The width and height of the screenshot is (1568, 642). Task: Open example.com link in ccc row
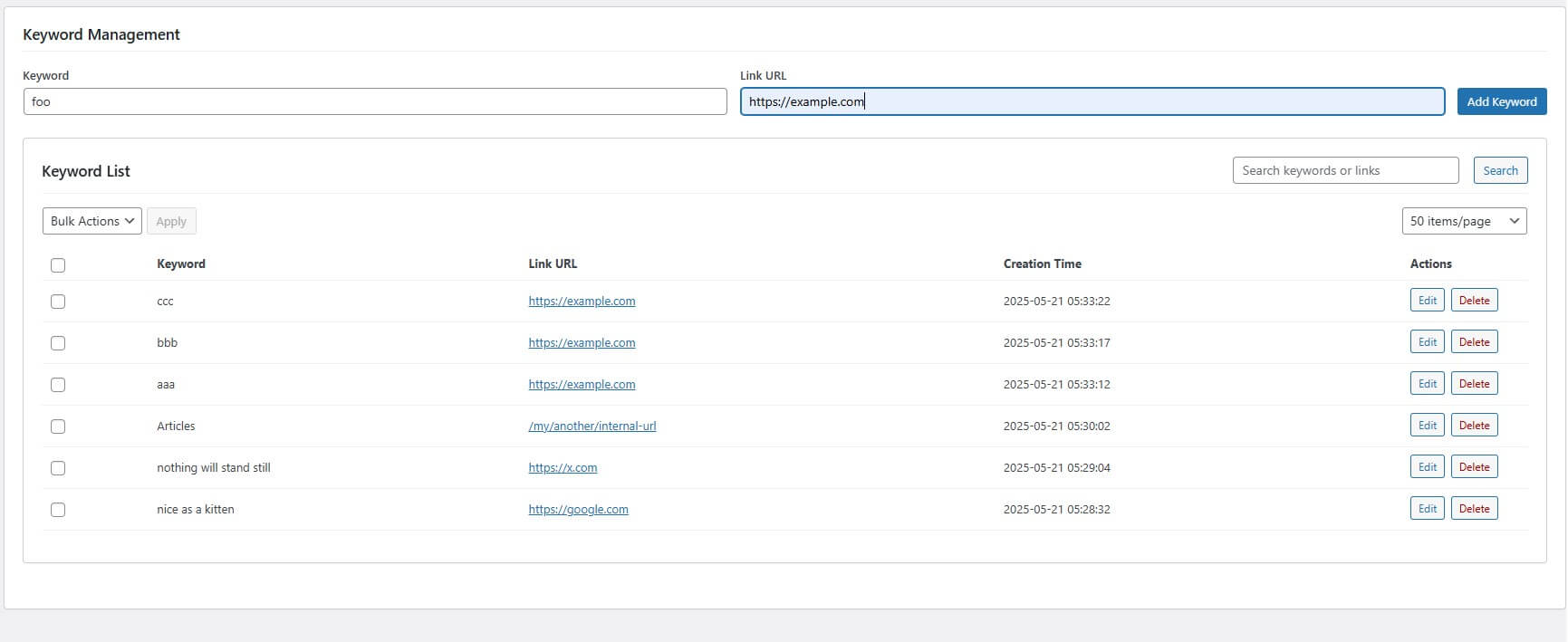582,302
